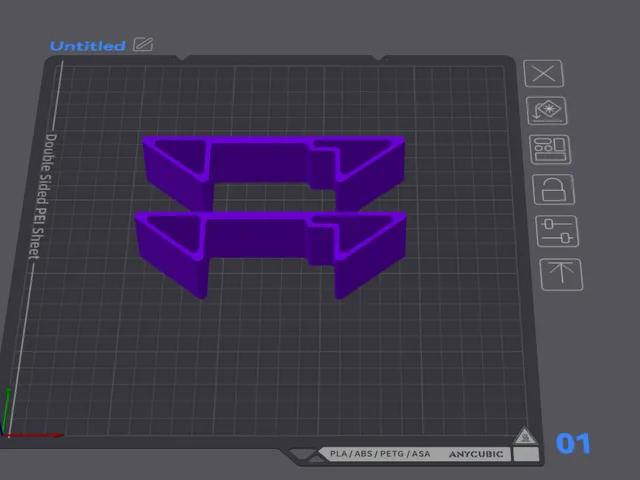
Task: Click the move plate to front arrow icon
Action: point(561,274)
